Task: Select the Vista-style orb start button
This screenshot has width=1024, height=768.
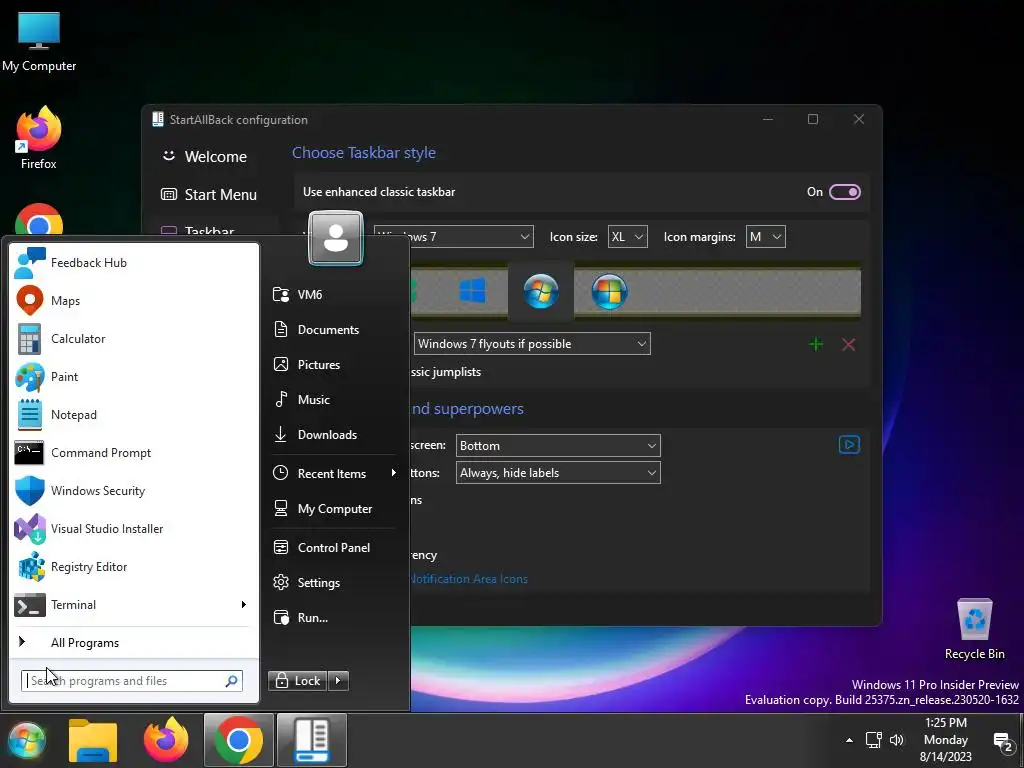Action: tap(609, 291)
